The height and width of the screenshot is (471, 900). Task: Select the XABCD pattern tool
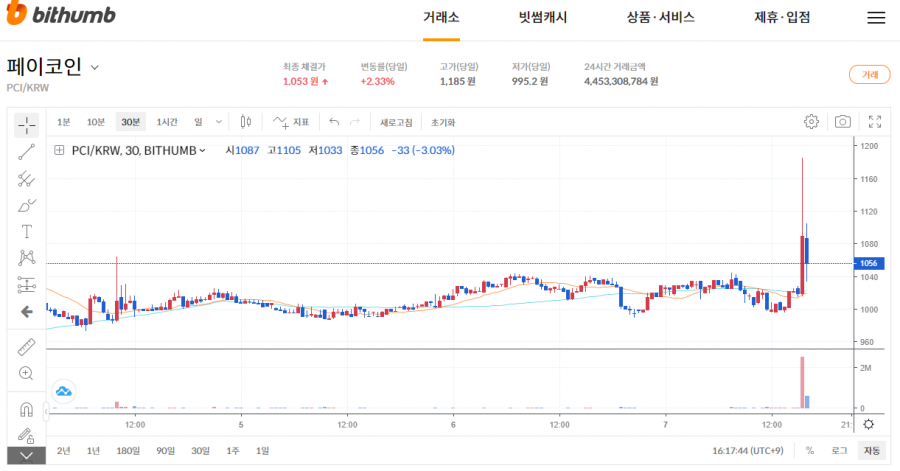[26, 258]
